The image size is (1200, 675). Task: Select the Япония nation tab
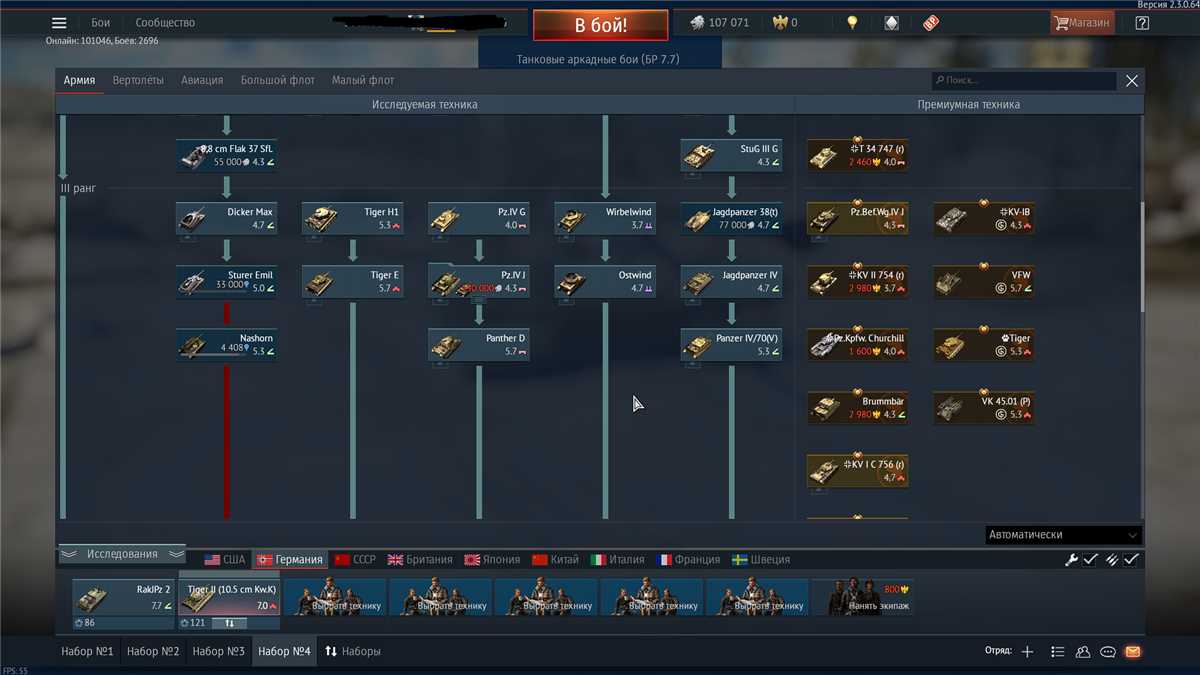[x=493, y=560]
